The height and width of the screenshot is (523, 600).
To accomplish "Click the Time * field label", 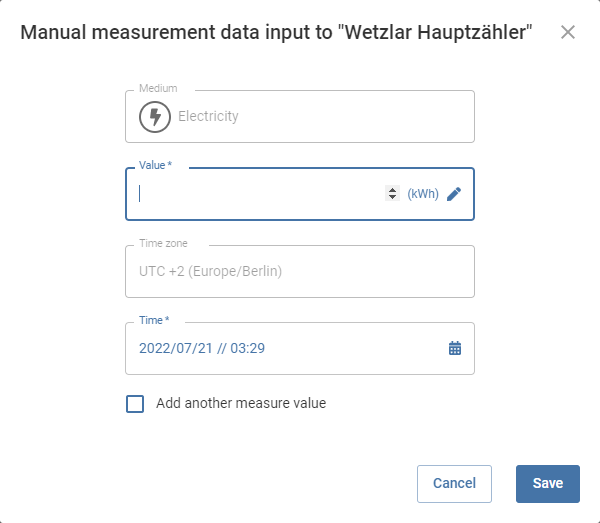I will click(x=154, y=320).
